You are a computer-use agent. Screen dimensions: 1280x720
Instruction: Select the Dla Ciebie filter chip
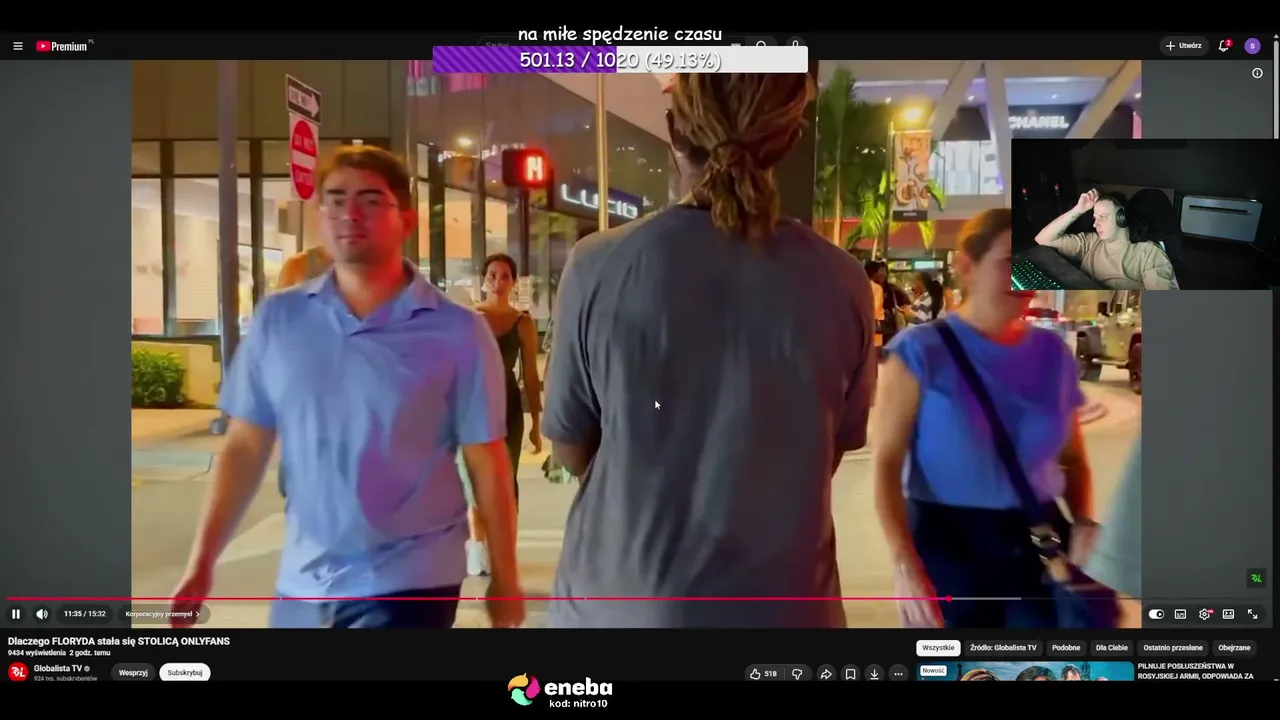[x=1112, y=648]
